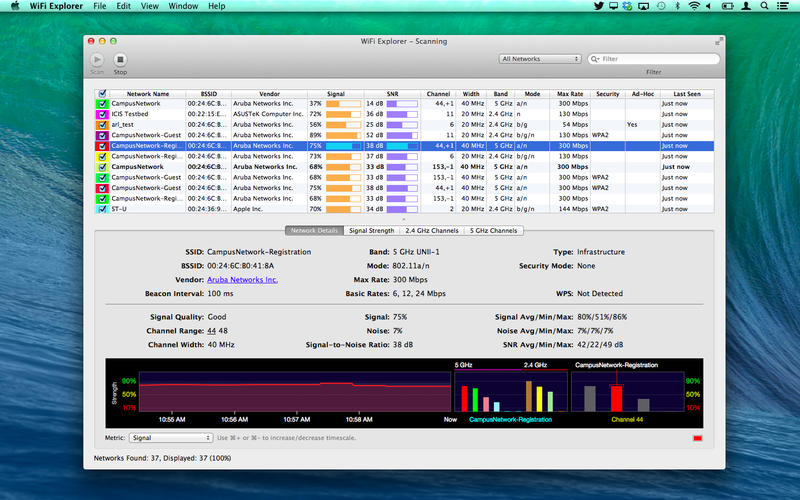Click the Scan play button

(97, 60)
